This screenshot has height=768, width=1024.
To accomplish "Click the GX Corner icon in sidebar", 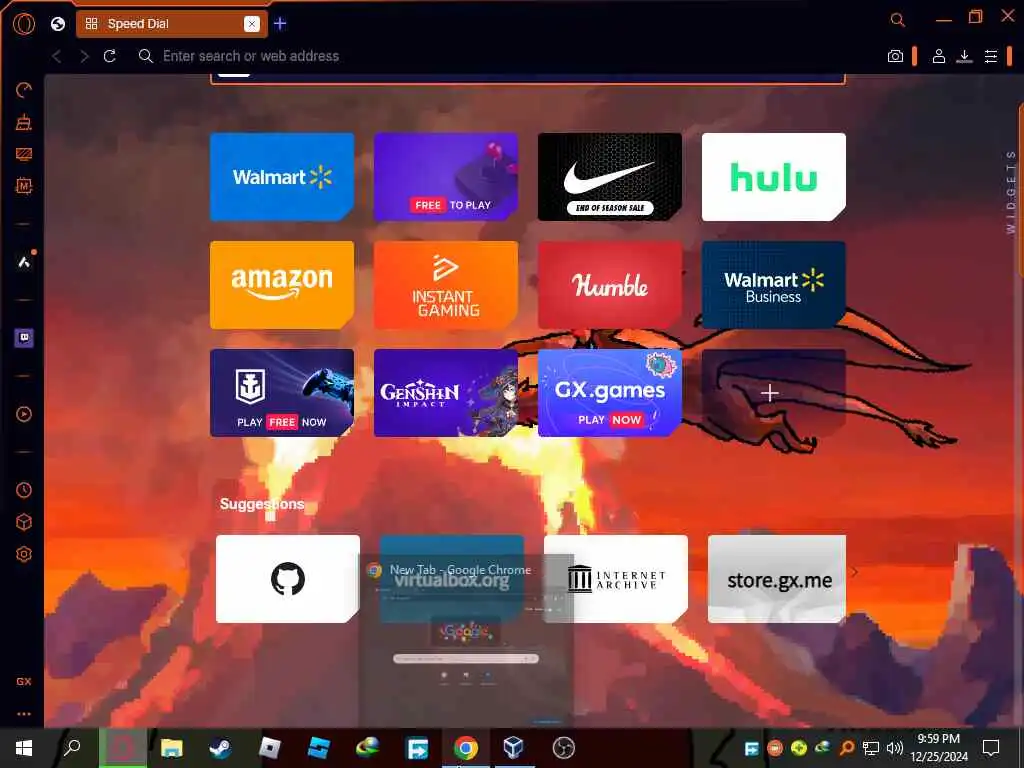I will [x=24, y=681].
